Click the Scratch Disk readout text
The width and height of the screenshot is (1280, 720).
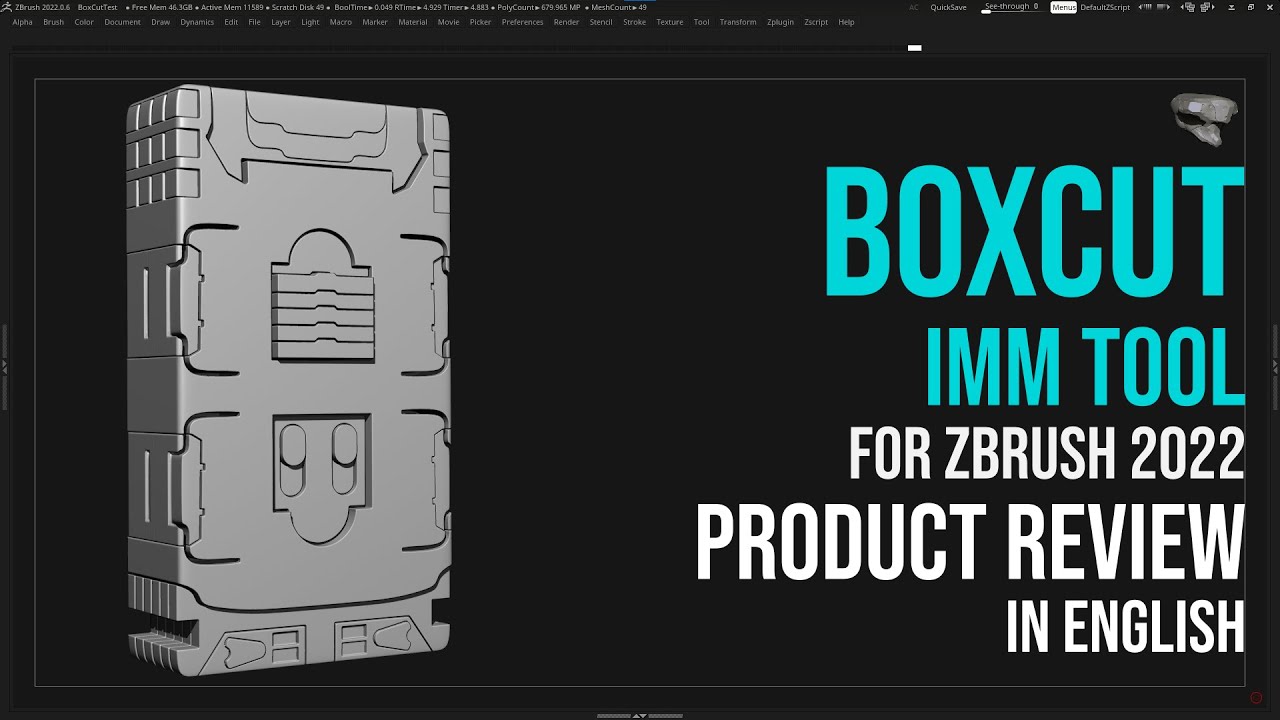point(298,7)
